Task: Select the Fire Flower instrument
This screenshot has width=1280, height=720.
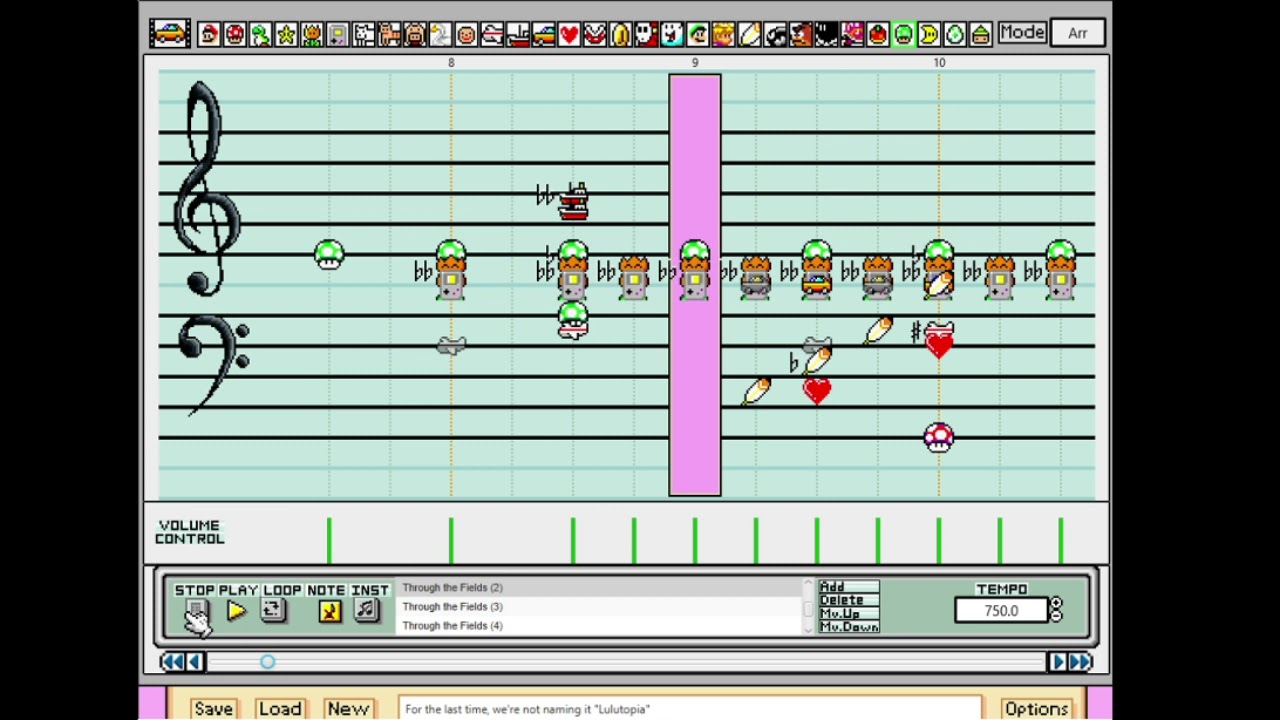Action: 312,34
